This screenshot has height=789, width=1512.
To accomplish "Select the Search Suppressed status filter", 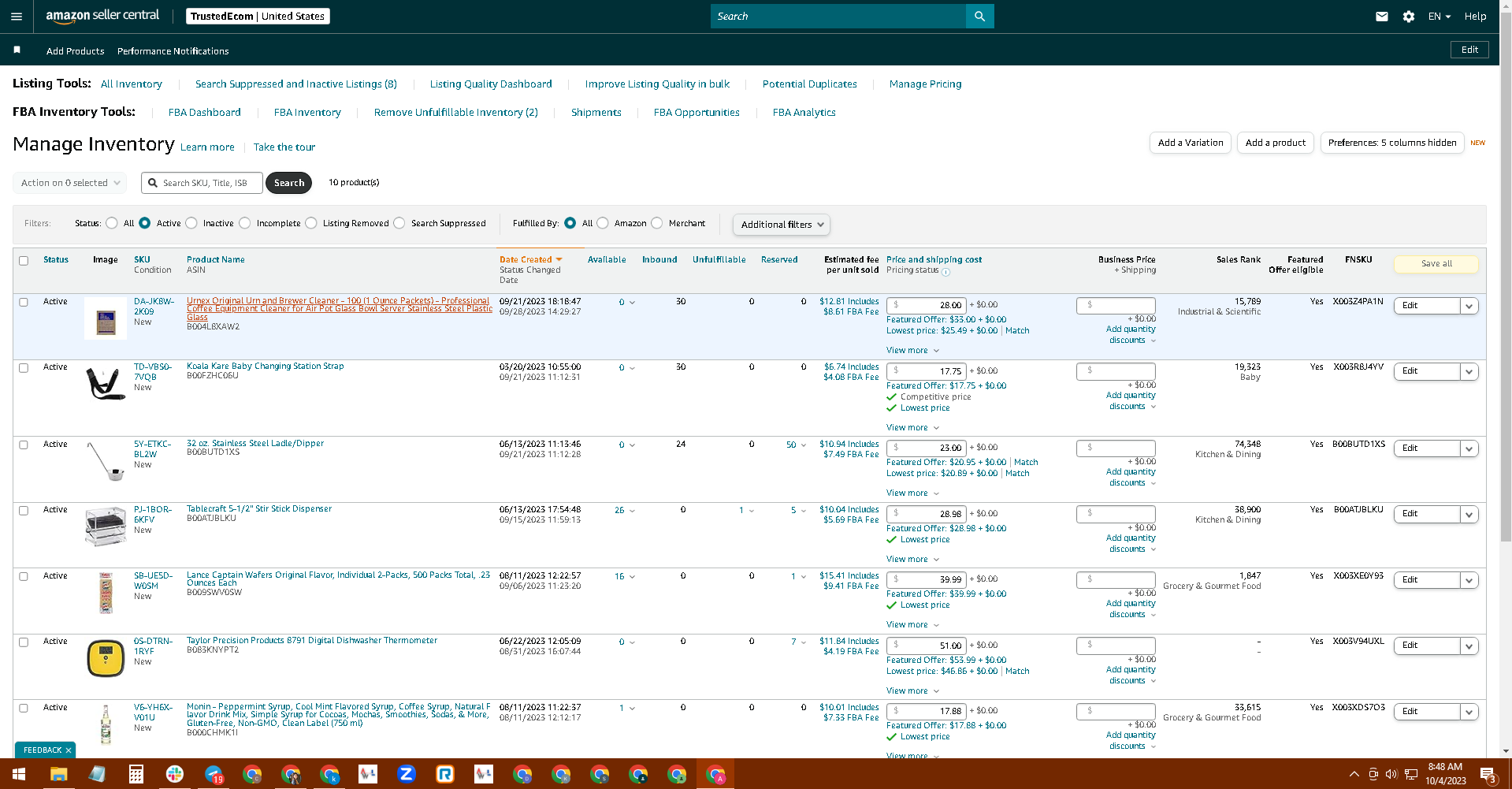I will point(399,223).
